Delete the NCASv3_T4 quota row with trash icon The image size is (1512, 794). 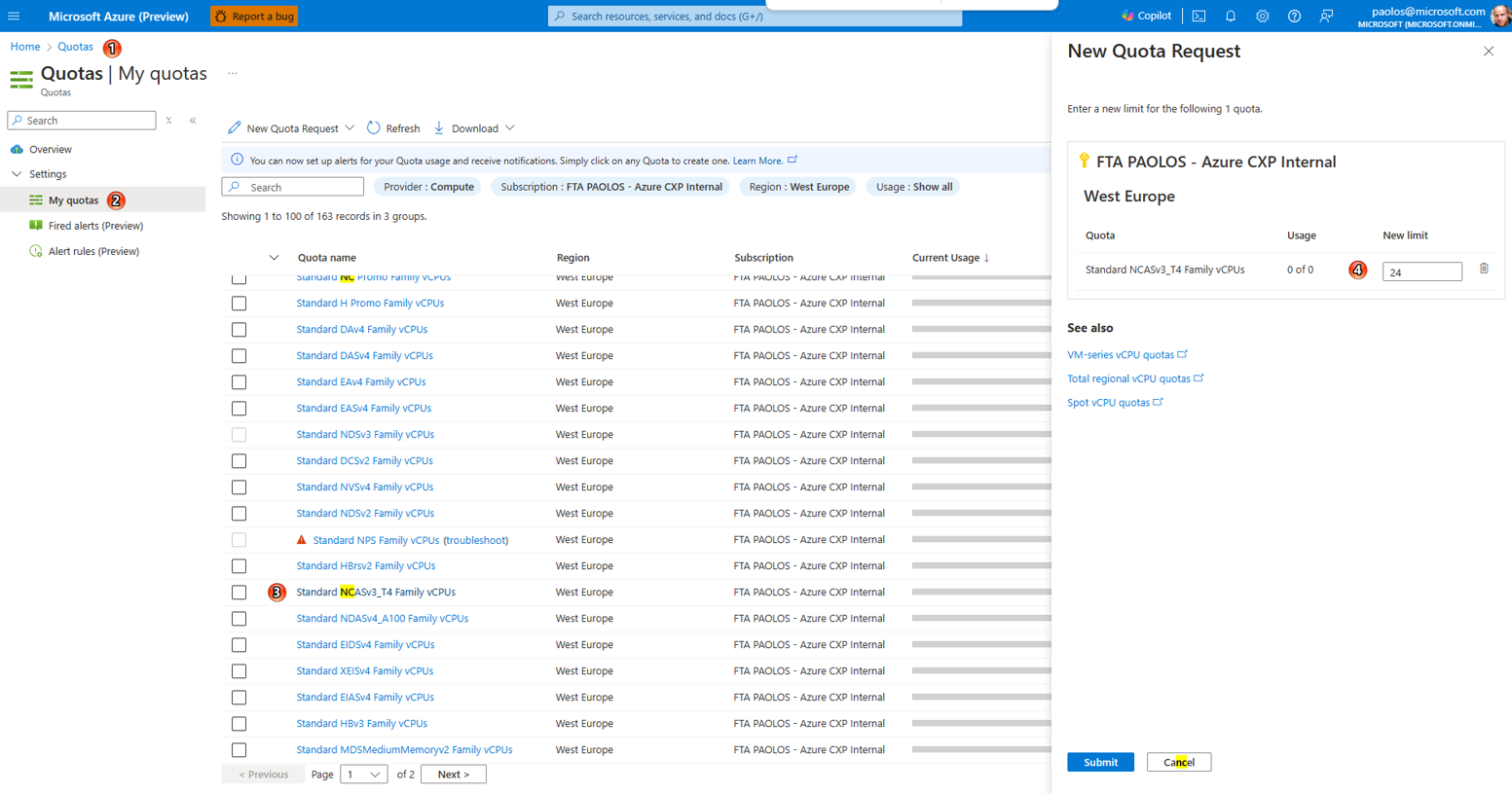pos(1484,269)
